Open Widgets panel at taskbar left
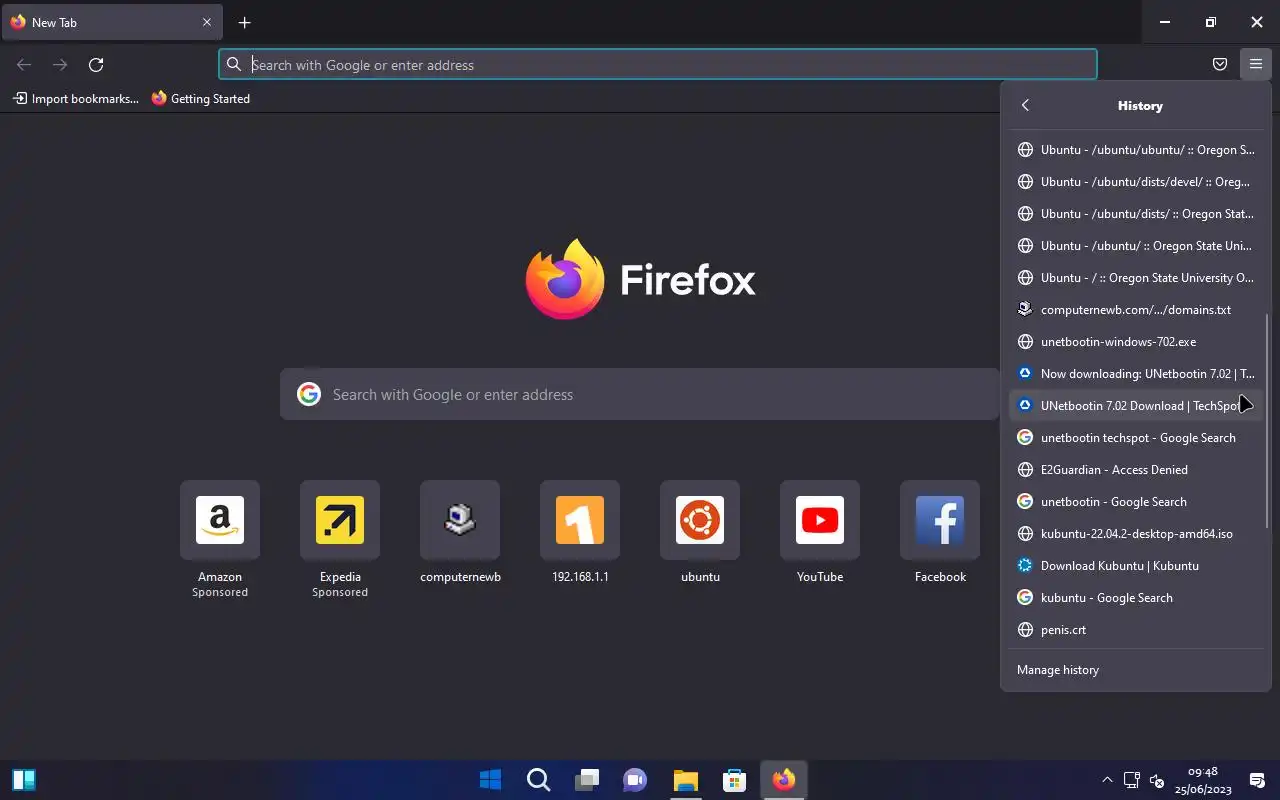 point(24,780)
